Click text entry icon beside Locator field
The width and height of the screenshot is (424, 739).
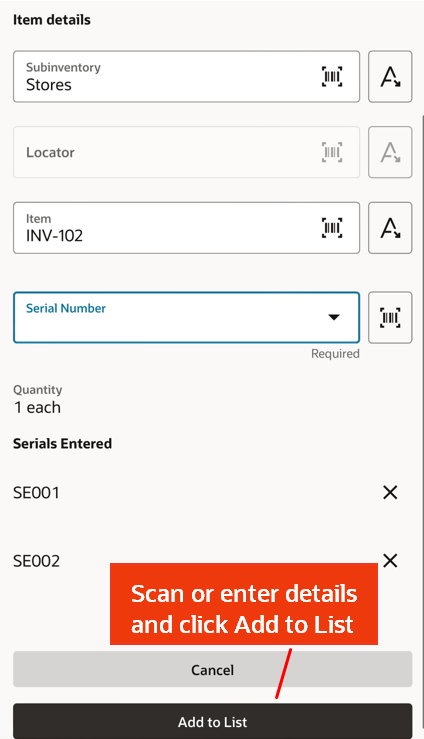pos(390,152)
